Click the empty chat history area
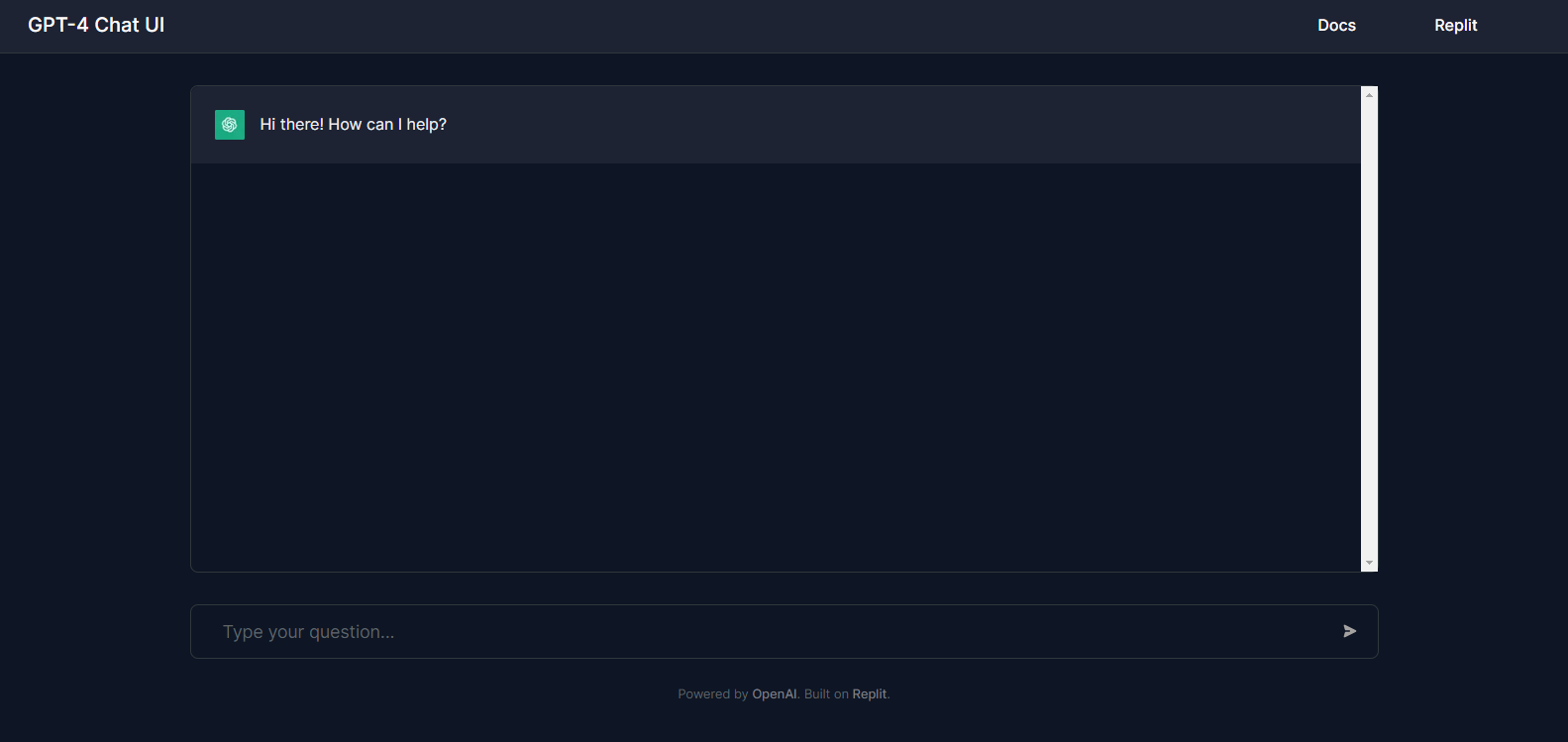Image resolution: width=1568 pixels, height=742 pixels. (773, 367)
